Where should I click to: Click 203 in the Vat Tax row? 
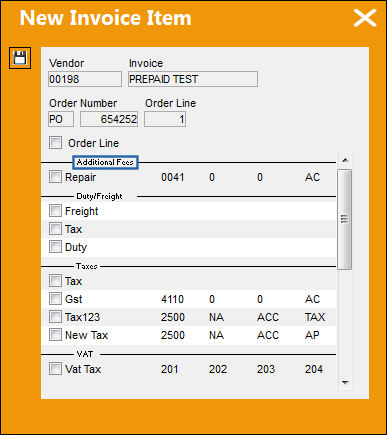pos(266,369)
